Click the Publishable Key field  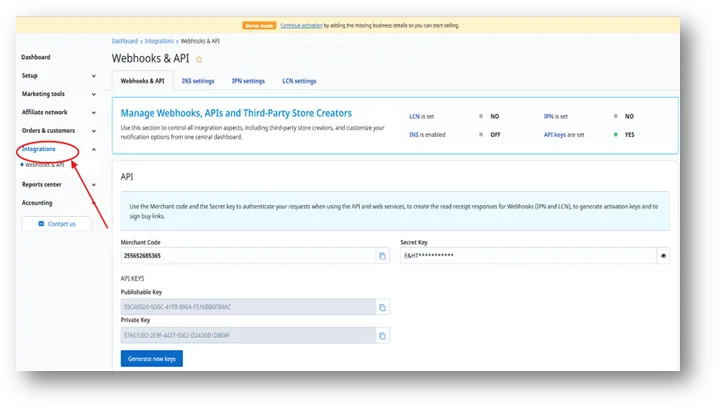pos(248,307)
